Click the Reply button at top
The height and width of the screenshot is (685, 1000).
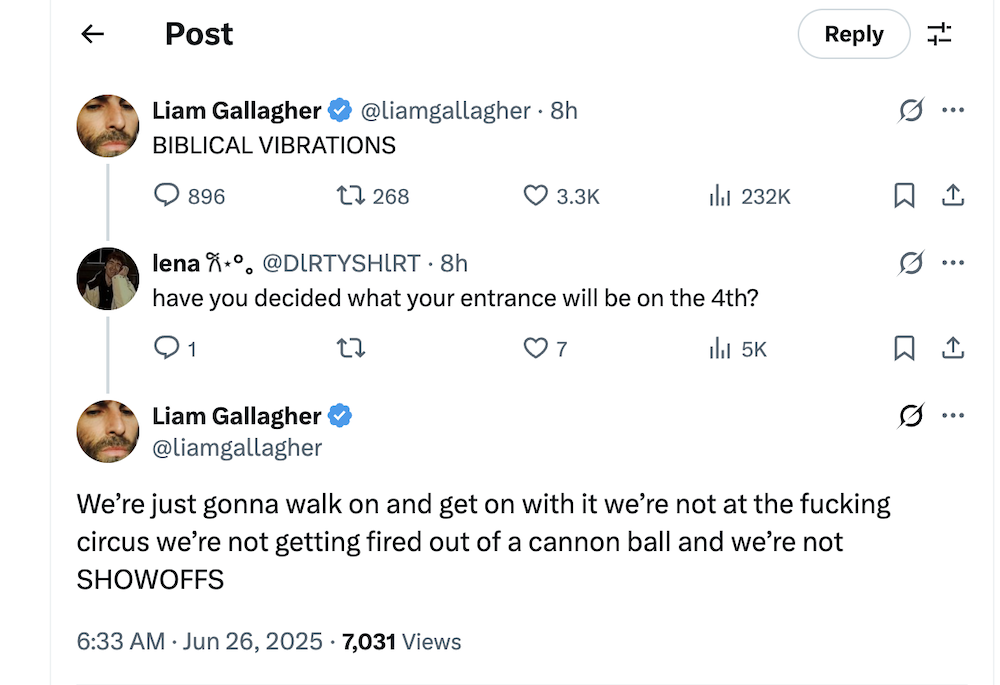(x=853, y=34)
